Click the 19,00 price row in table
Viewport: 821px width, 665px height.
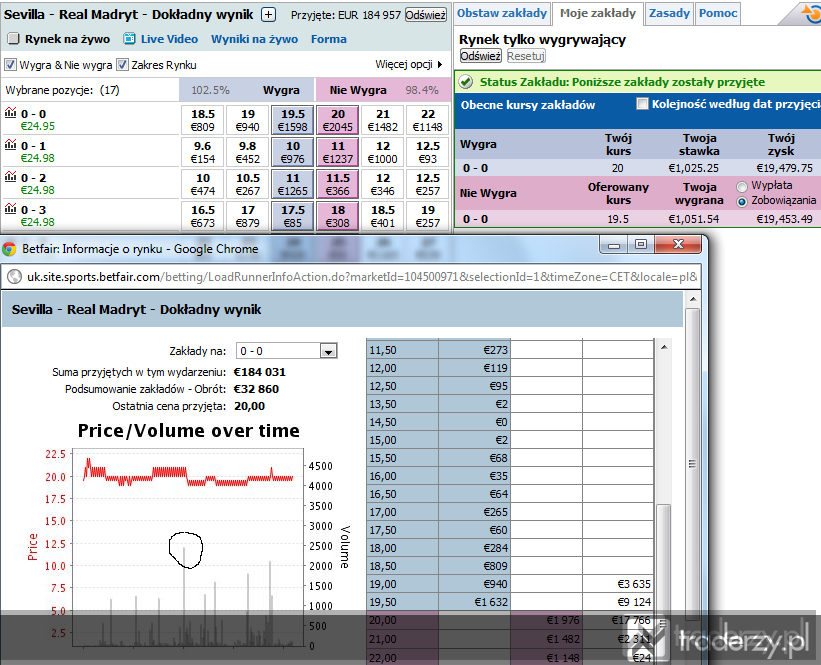click(x=510, y=584)
